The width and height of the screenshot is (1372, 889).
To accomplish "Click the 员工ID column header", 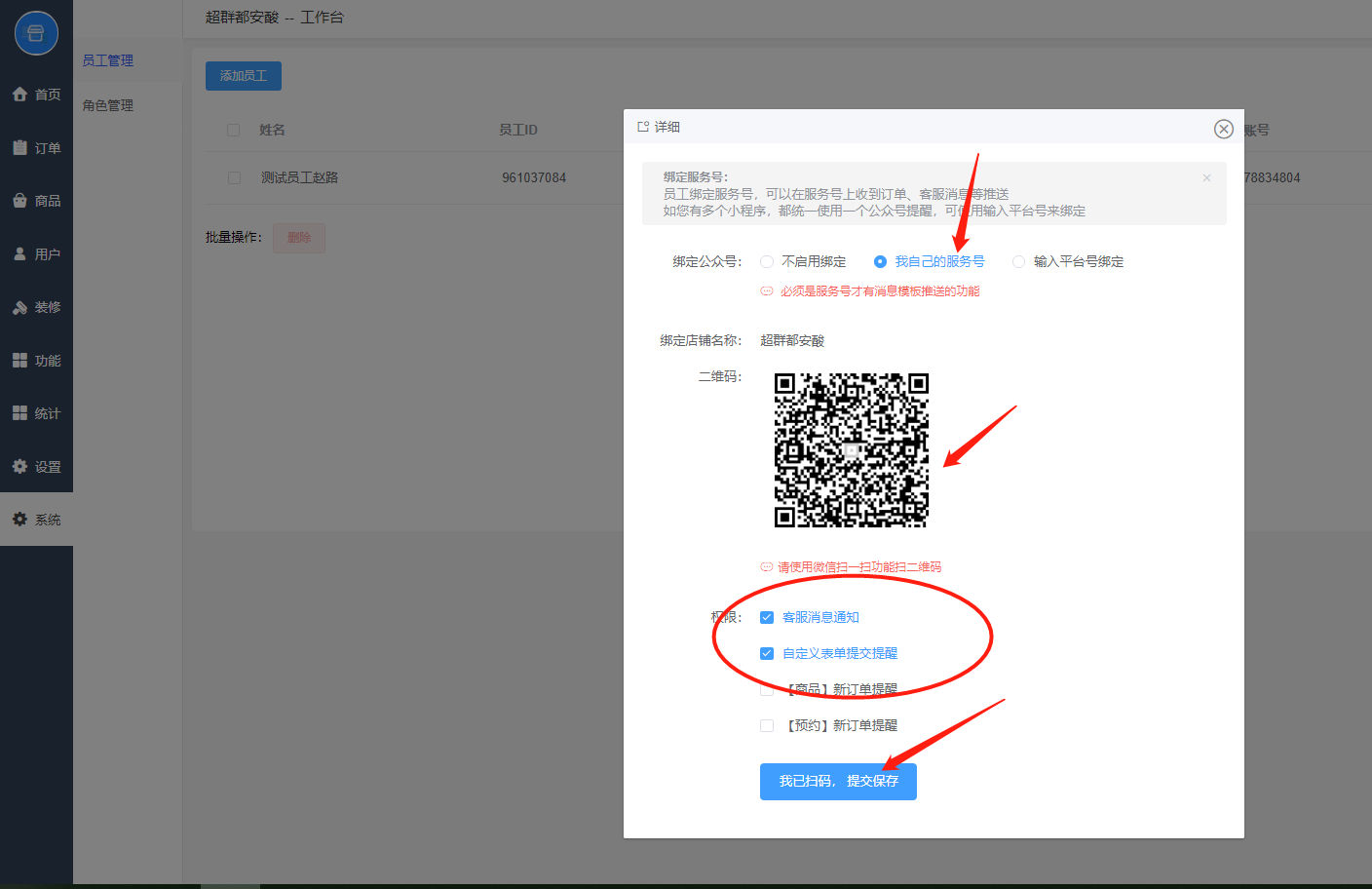I will [518, 130].
